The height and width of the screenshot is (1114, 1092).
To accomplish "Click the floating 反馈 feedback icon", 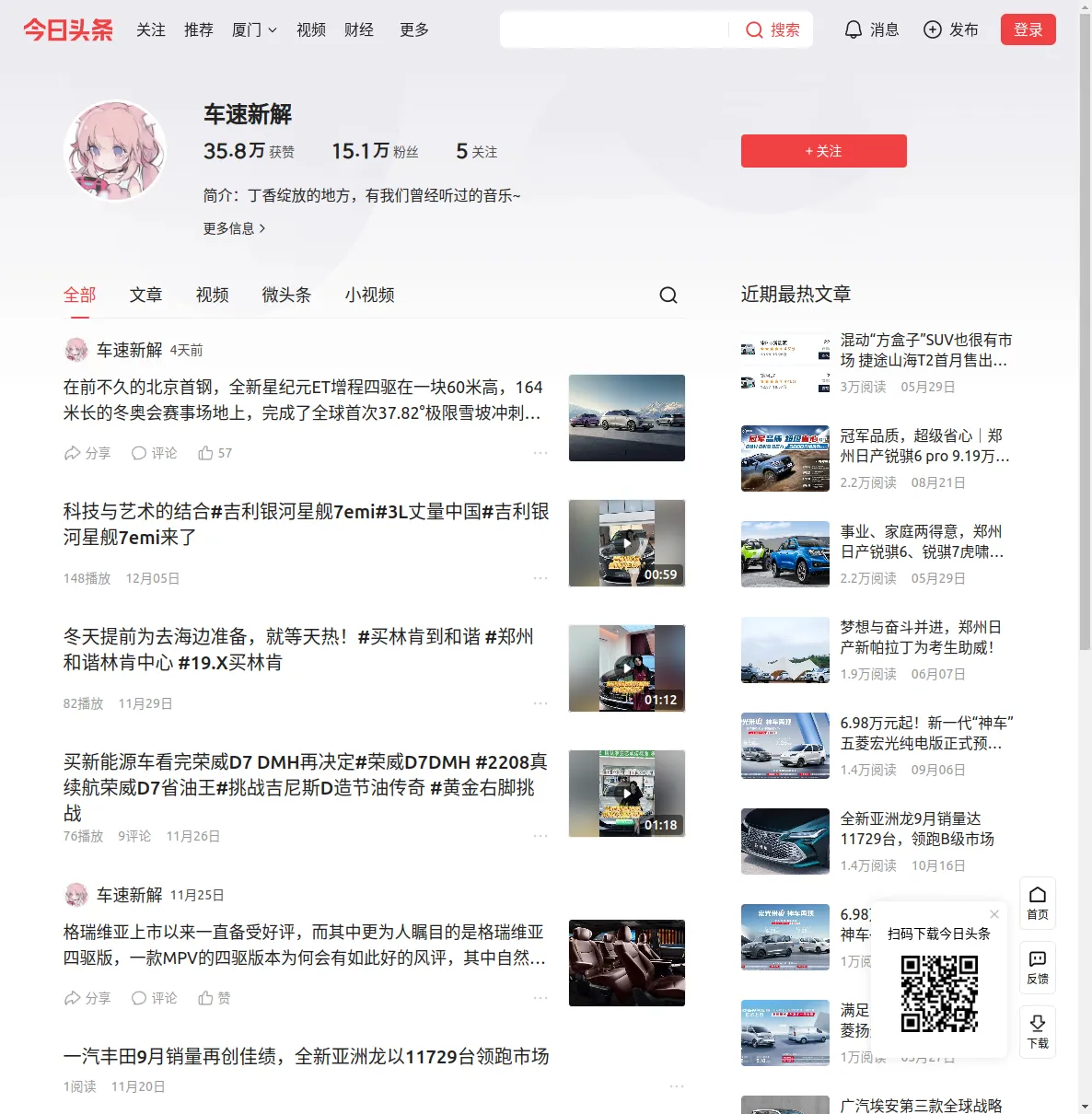I will [1038, 968].
